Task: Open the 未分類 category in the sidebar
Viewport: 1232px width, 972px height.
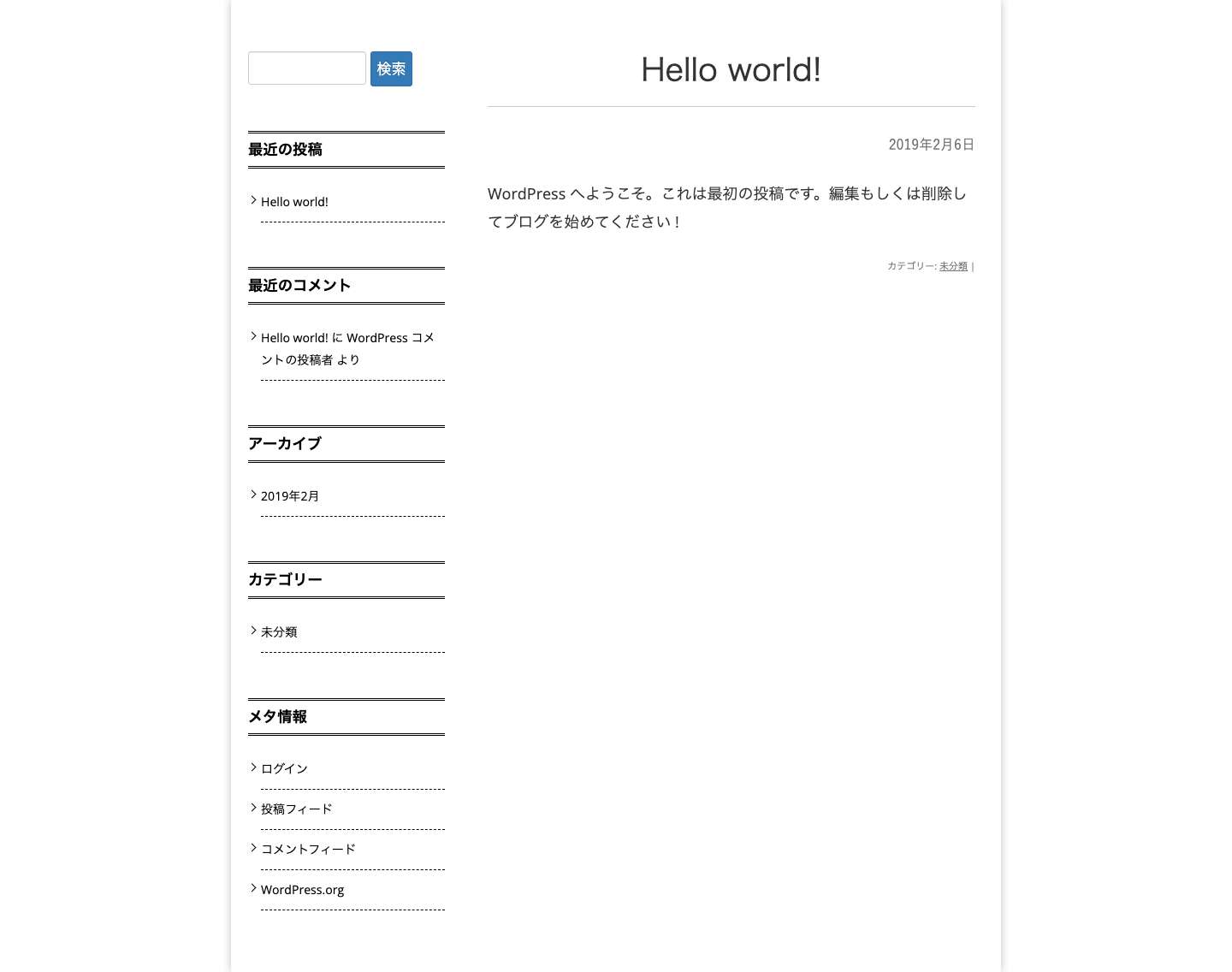Action: tap(279, 631)
